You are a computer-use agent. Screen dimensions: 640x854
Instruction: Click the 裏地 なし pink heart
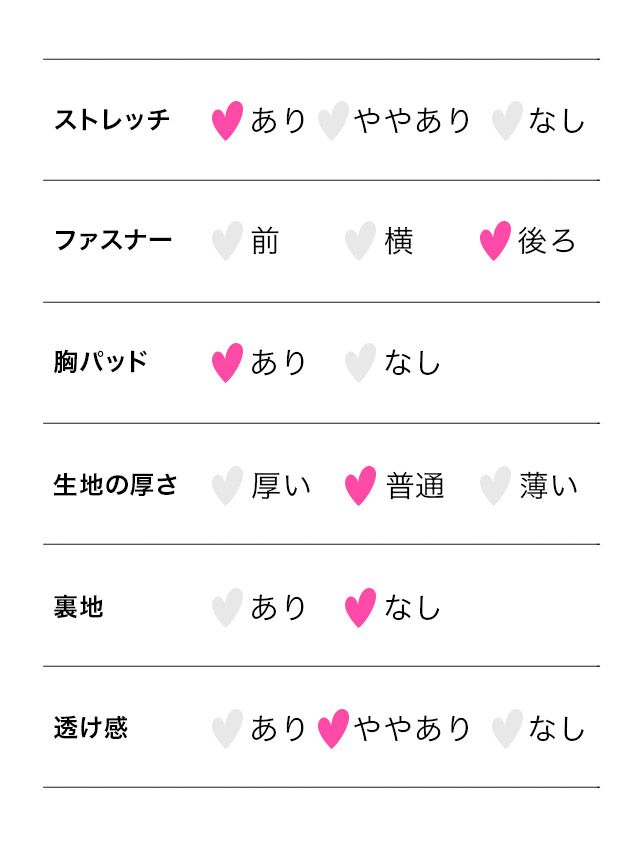[360, 607]
